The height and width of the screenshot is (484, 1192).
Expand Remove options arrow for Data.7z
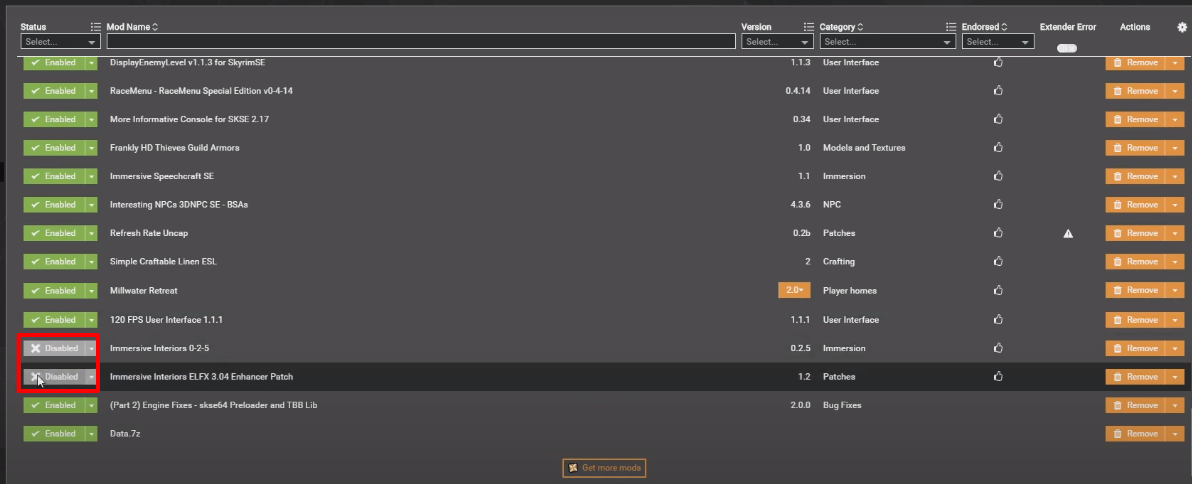coord(1175,433)
